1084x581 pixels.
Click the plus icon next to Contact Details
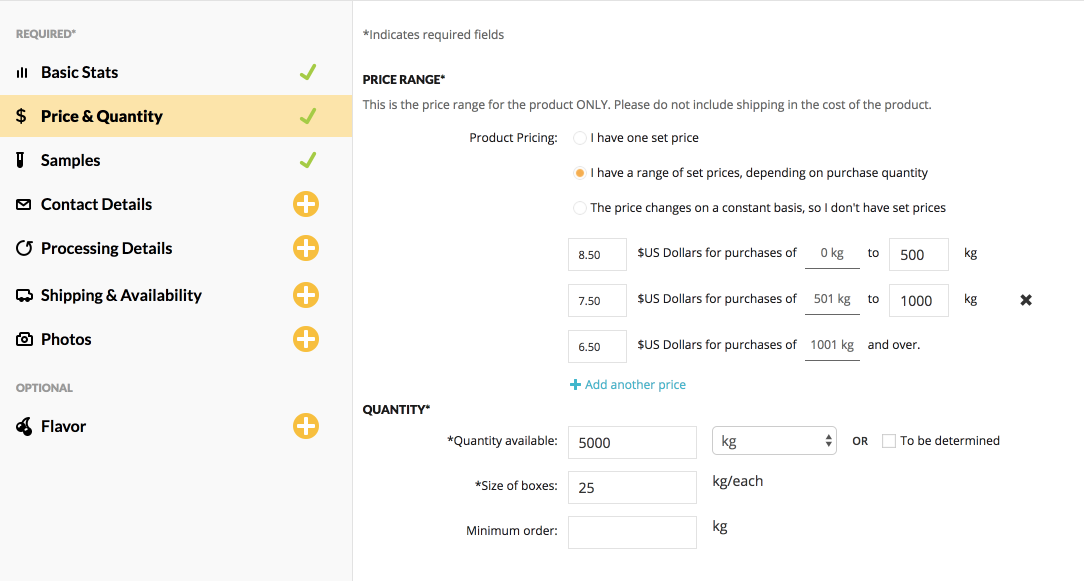pyautogui.click(x=306, y=204)
